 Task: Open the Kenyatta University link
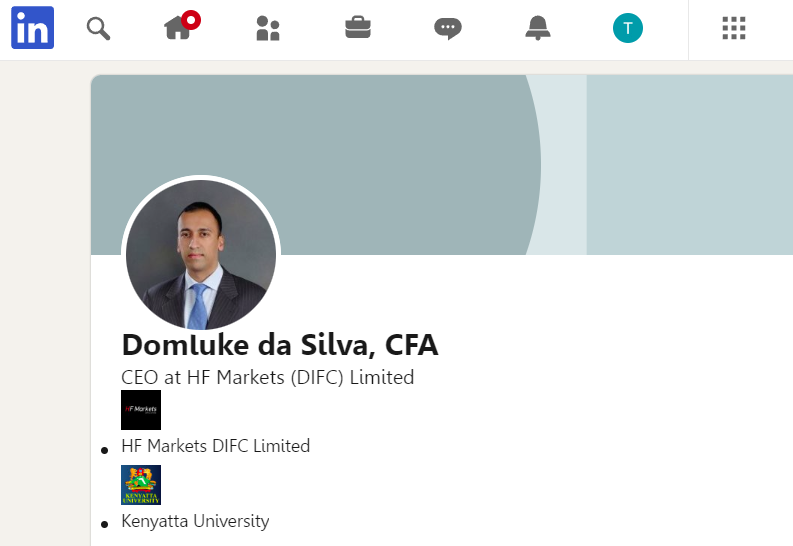[x=195, y=521]
